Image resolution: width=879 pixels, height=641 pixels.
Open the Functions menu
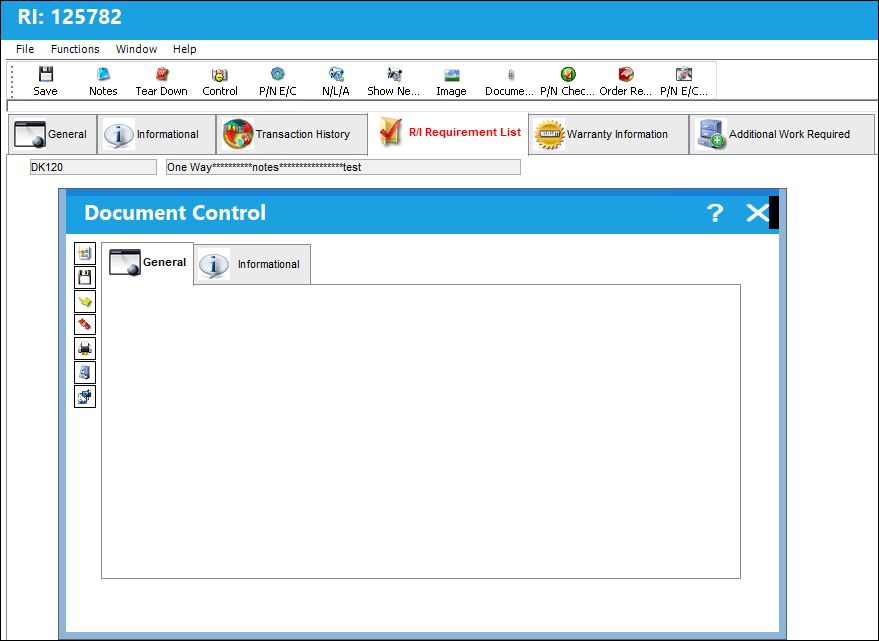[75, 49]
